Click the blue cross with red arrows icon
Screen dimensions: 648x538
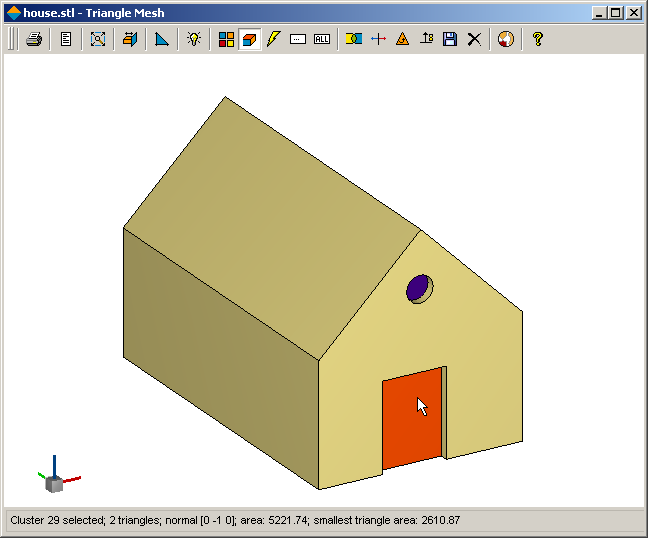[378, 39]
